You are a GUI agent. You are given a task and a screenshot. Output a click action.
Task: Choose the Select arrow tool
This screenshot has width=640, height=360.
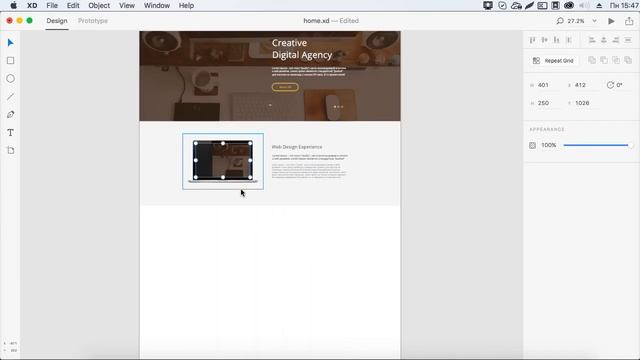[11, 43]
